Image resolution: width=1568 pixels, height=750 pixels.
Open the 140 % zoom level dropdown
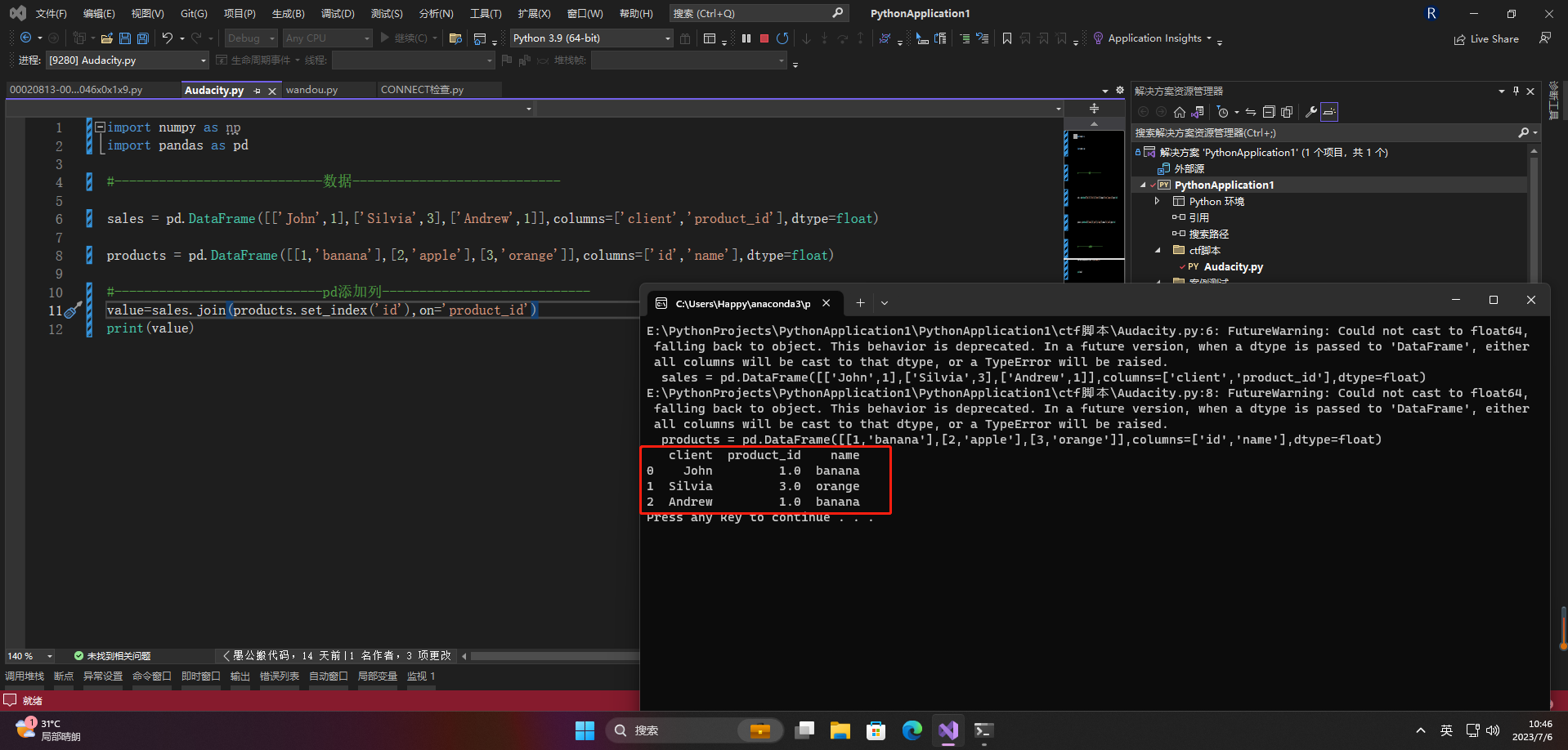click(x=29, y=656)
